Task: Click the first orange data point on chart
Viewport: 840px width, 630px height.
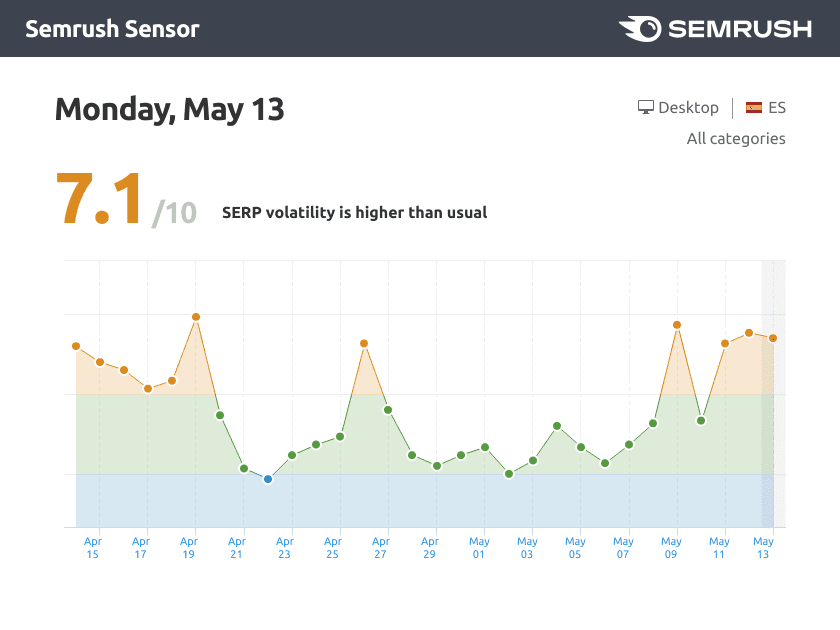Action: point(76,346)
